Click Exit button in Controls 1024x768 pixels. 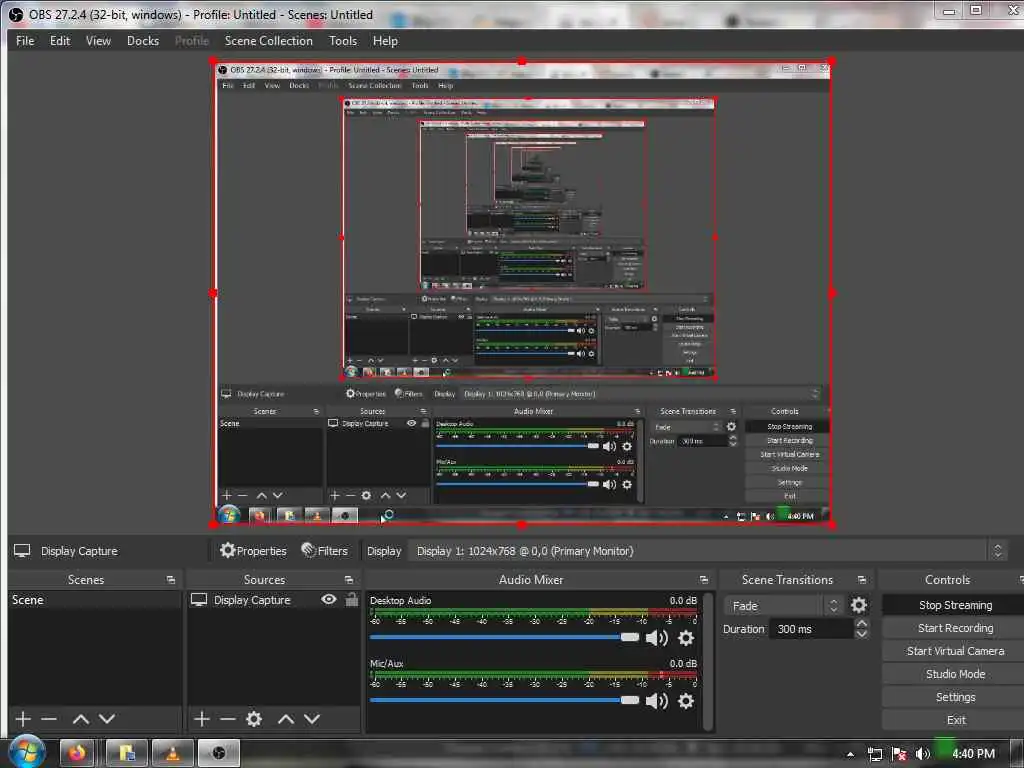pos(955,720)
